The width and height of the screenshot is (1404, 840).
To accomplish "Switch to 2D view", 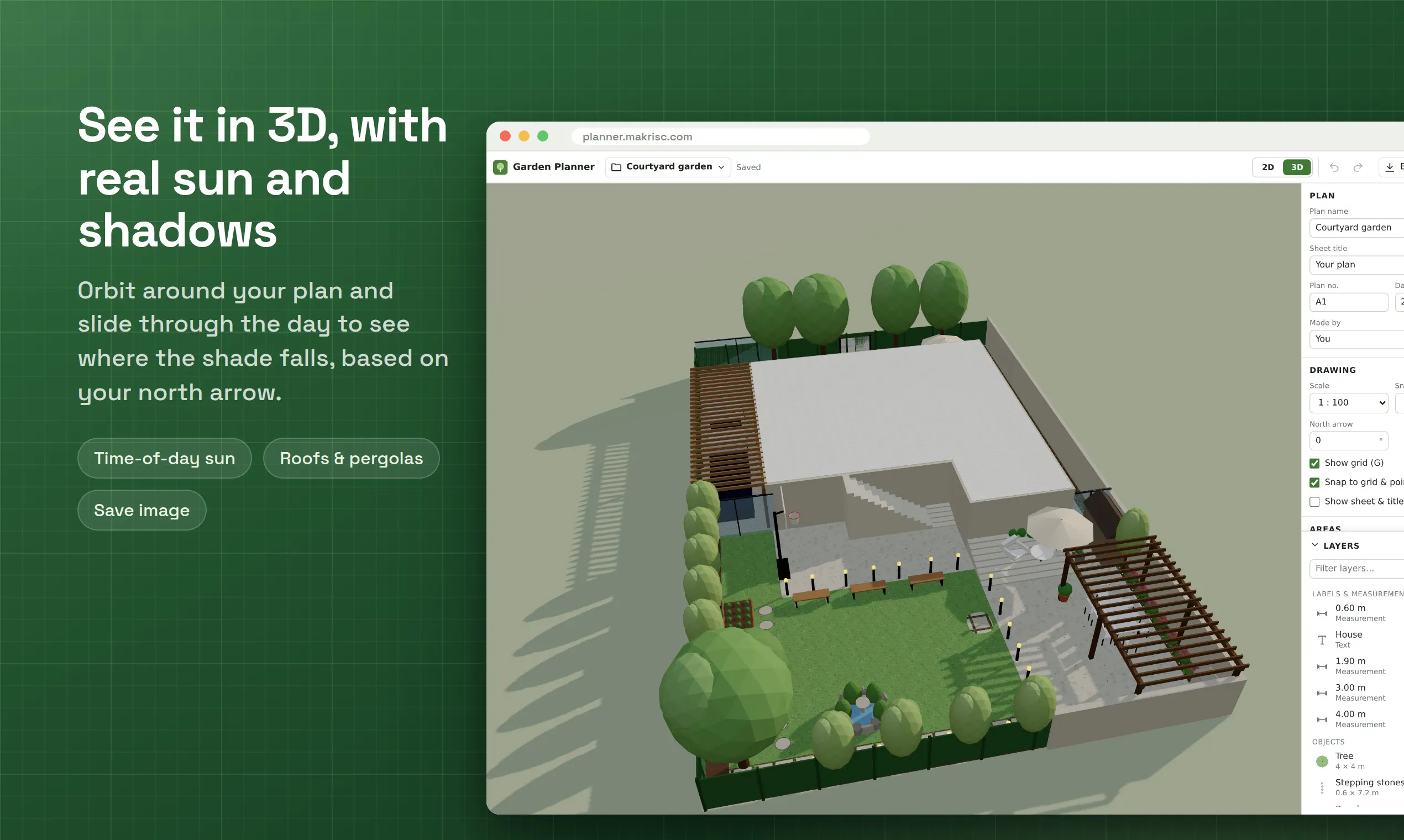I will point(1267,167).
